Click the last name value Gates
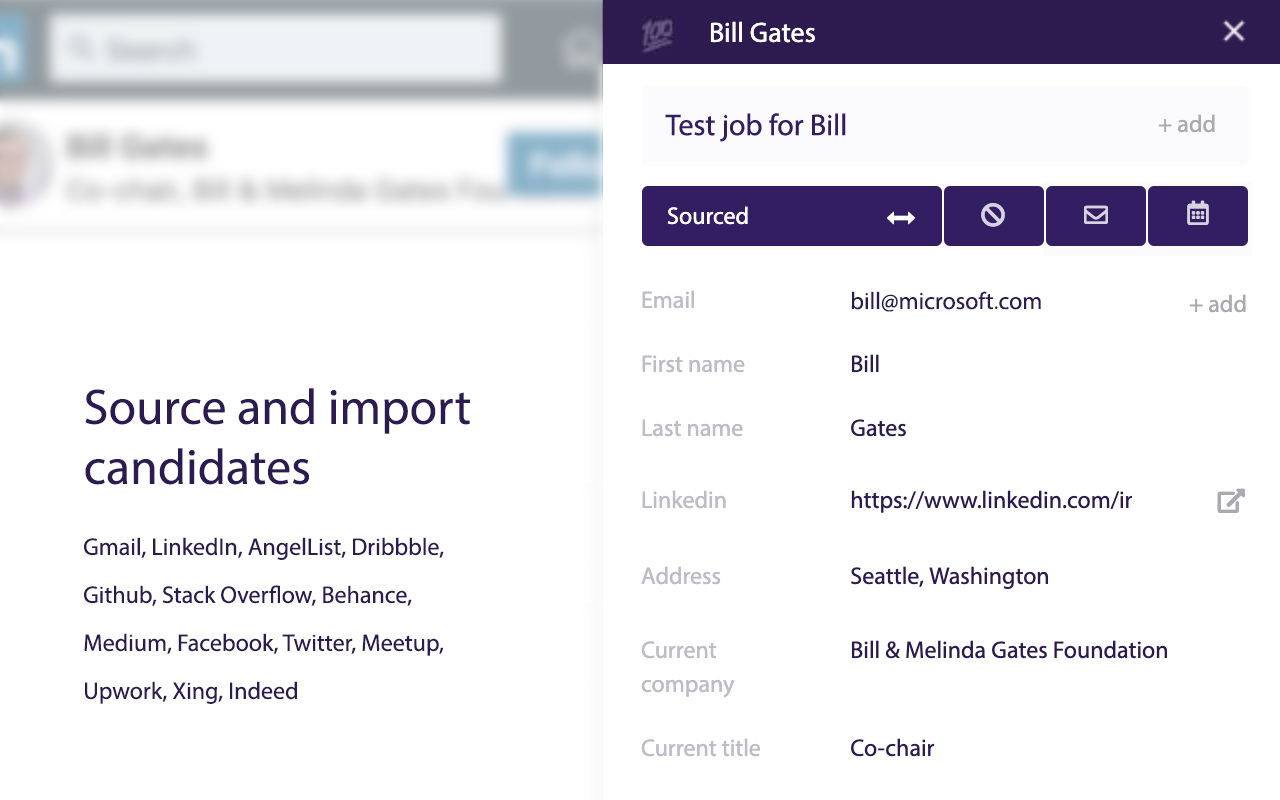 point(878,428)
